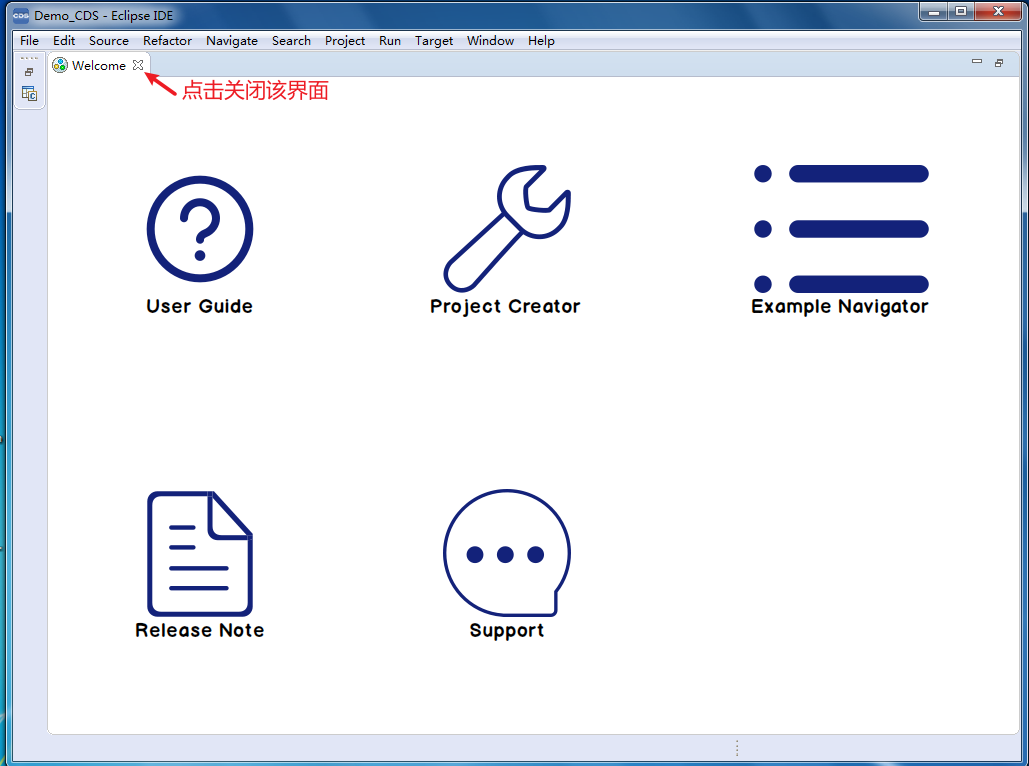
Task: Minimize the Eclipse IDE window
Action: (934, 12)
